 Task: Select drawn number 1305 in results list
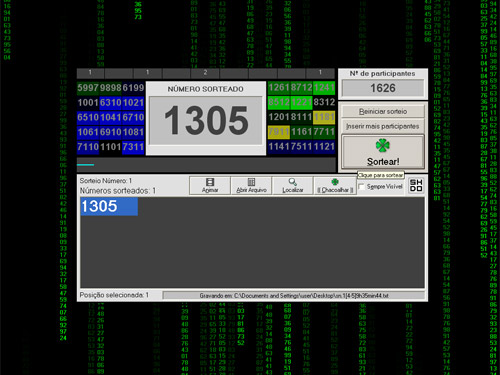coord(109,206)
